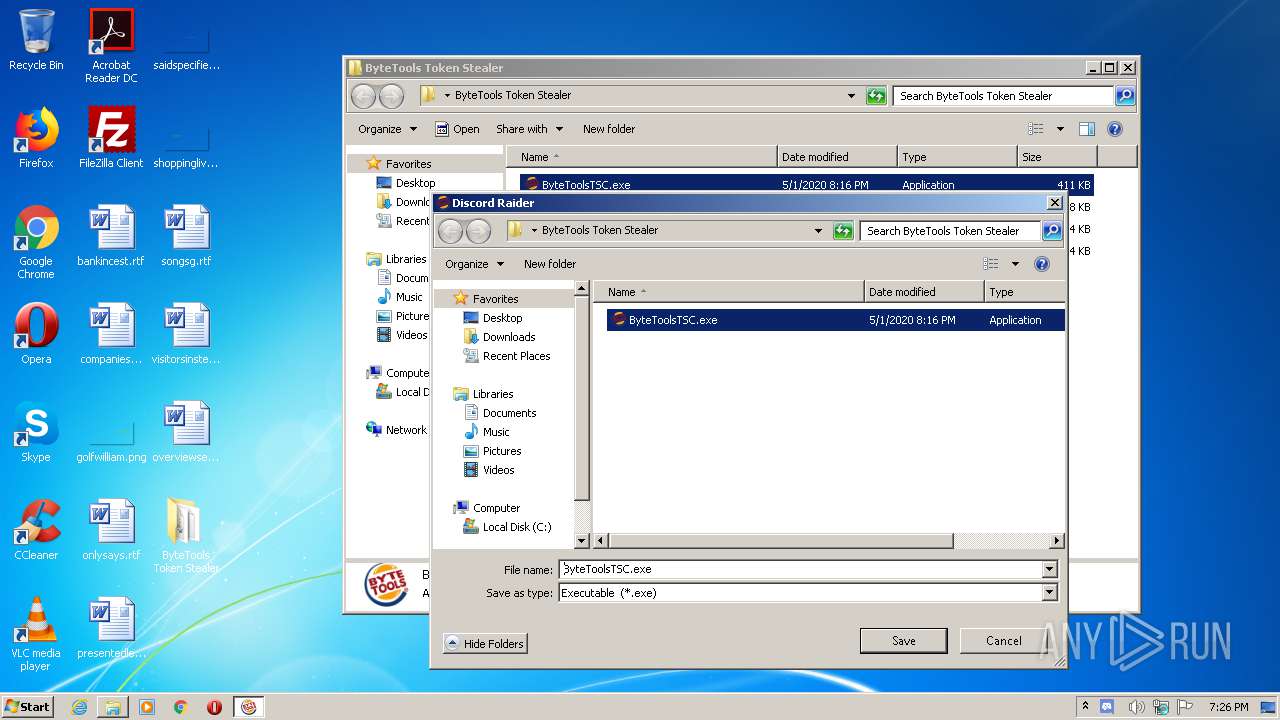
Task: Open VLC media player shortcut
Action: (x=36, y=634)
